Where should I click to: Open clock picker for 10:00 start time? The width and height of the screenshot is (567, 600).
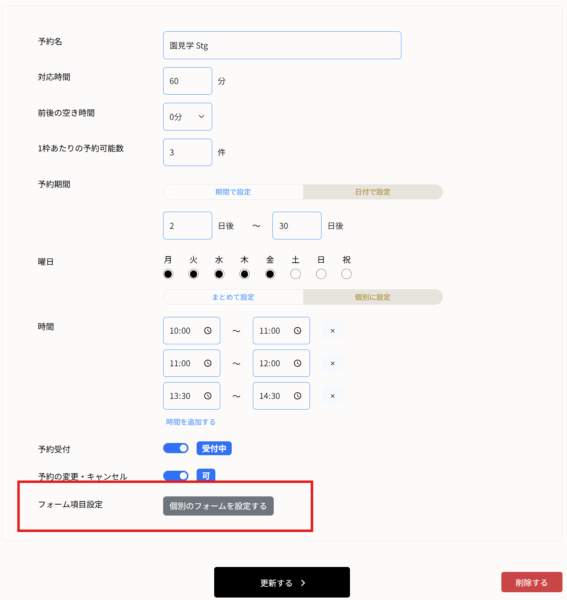[x=208, y=331]
